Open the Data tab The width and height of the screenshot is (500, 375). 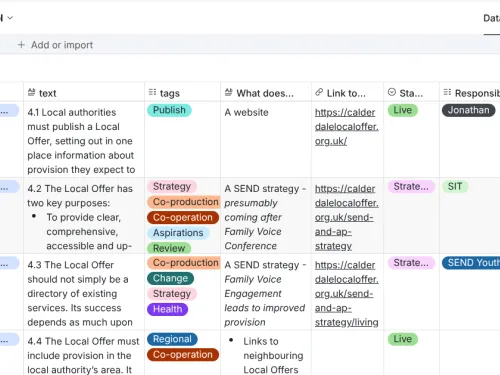click(492, 18)
